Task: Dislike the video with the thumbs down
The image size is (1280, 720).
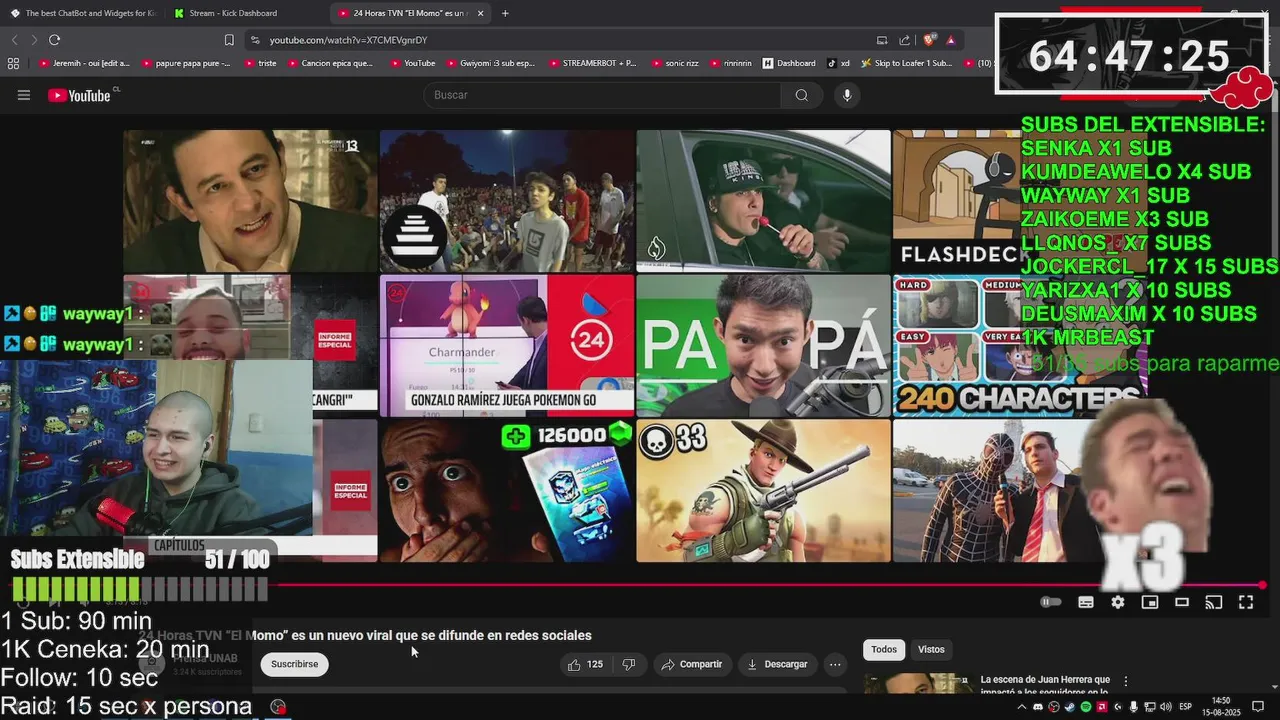Action: point(629,664)
